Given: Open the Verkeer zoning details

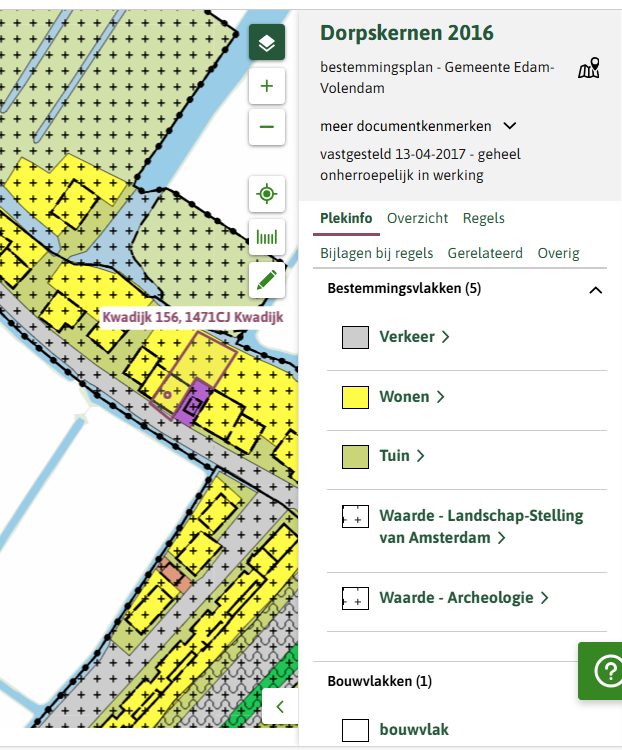Looking at the screenshot, I should 414,337.
